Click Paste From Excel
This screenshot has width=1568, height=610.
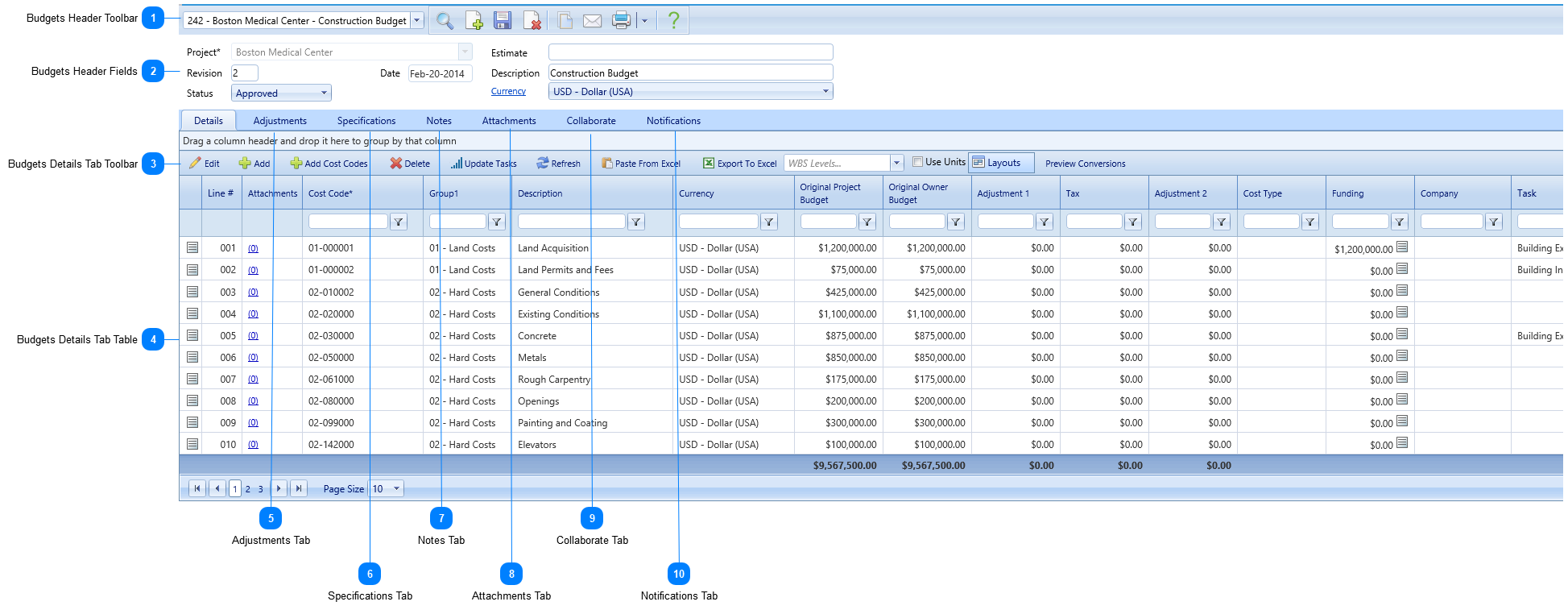click(641, 164)
